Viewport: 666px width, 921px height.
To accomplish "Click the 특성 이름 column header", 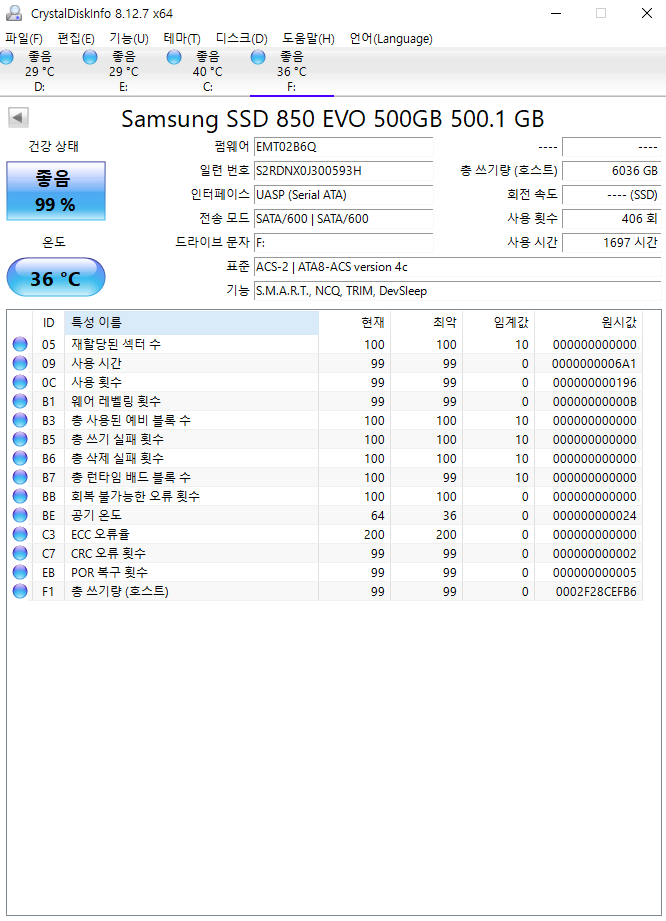I will (x=191, y=322).
